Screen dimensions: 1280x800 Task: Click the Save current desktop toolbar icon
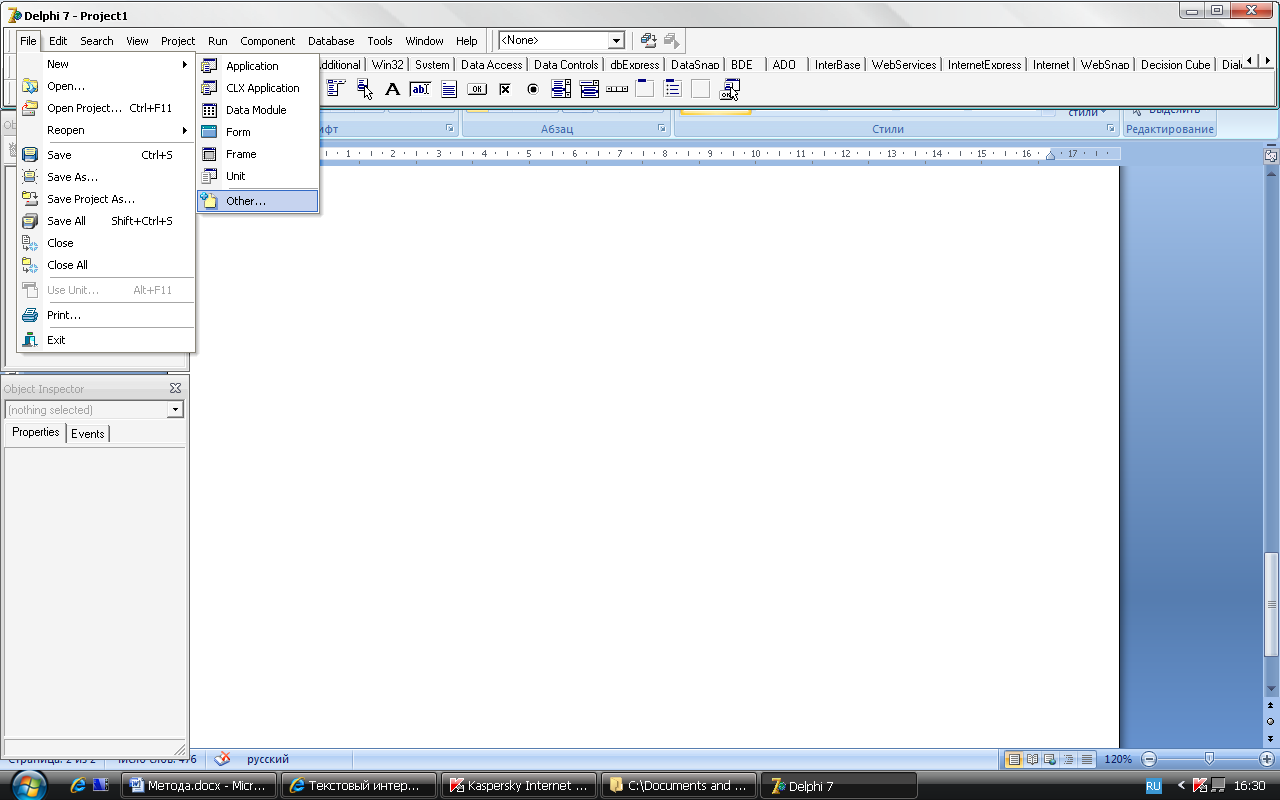649,40
